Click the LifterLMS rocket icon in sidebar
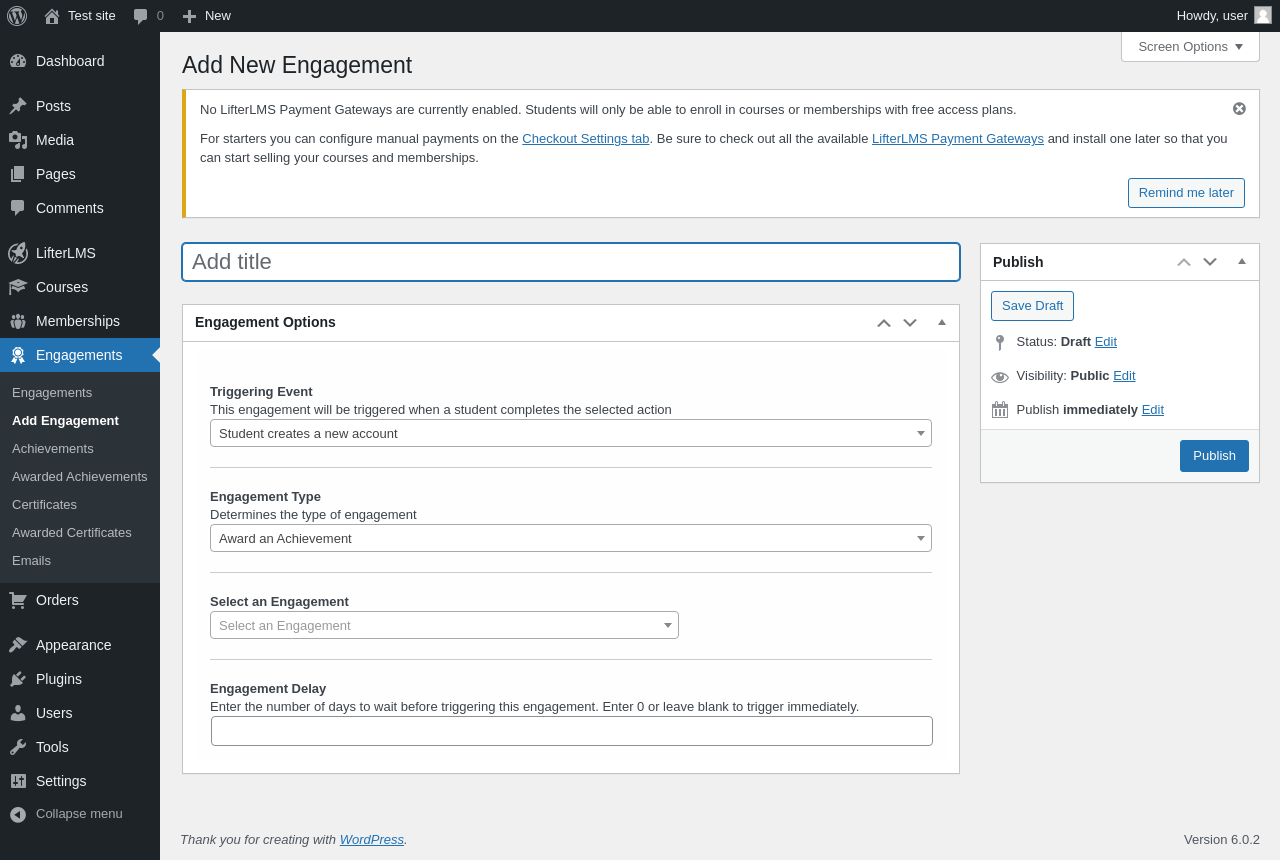This screenshot has width=1280, height=860. click(17, 253)
